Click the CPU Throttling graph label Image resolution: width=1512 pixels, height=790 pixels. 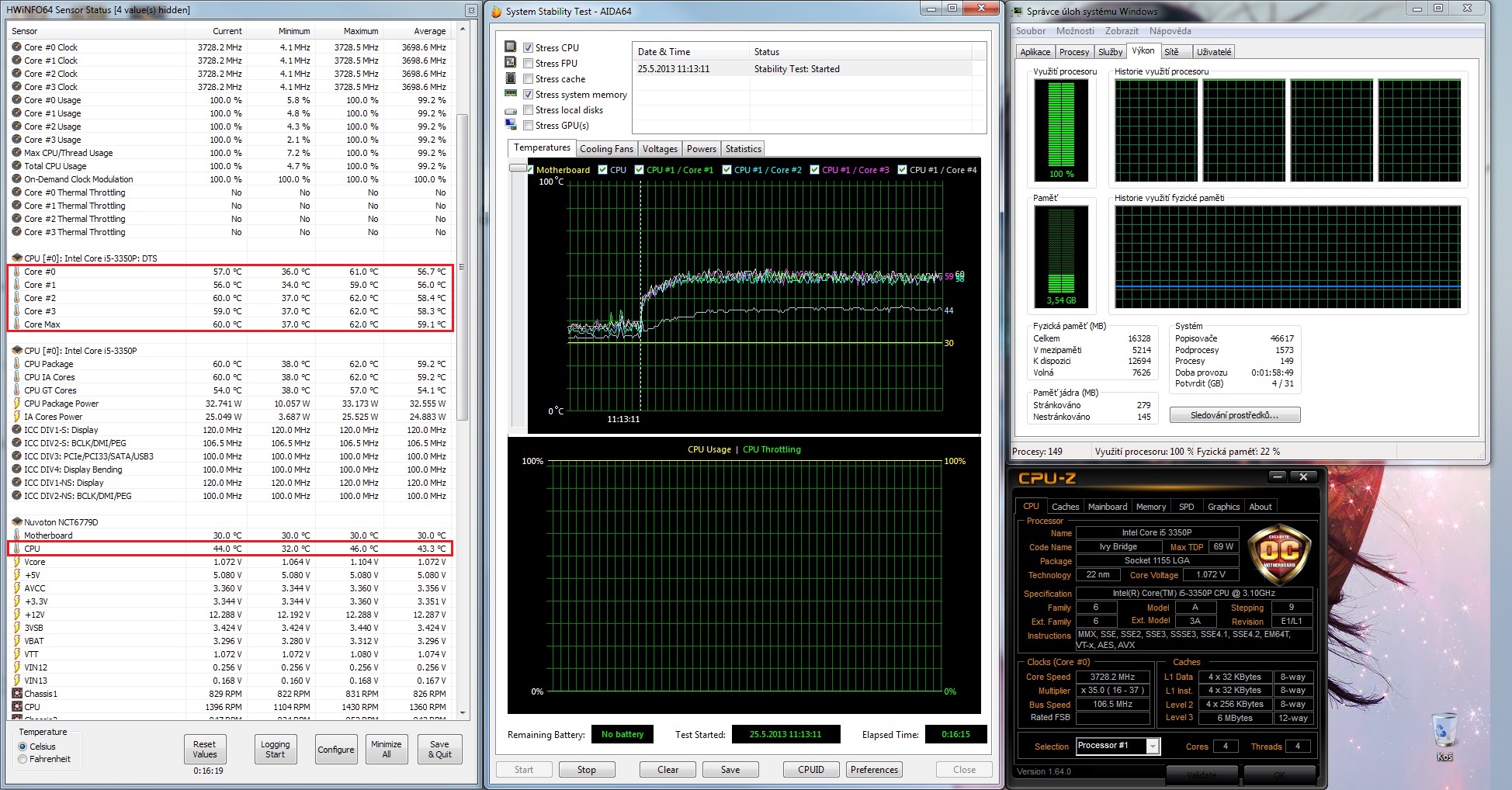coord(772,449)
